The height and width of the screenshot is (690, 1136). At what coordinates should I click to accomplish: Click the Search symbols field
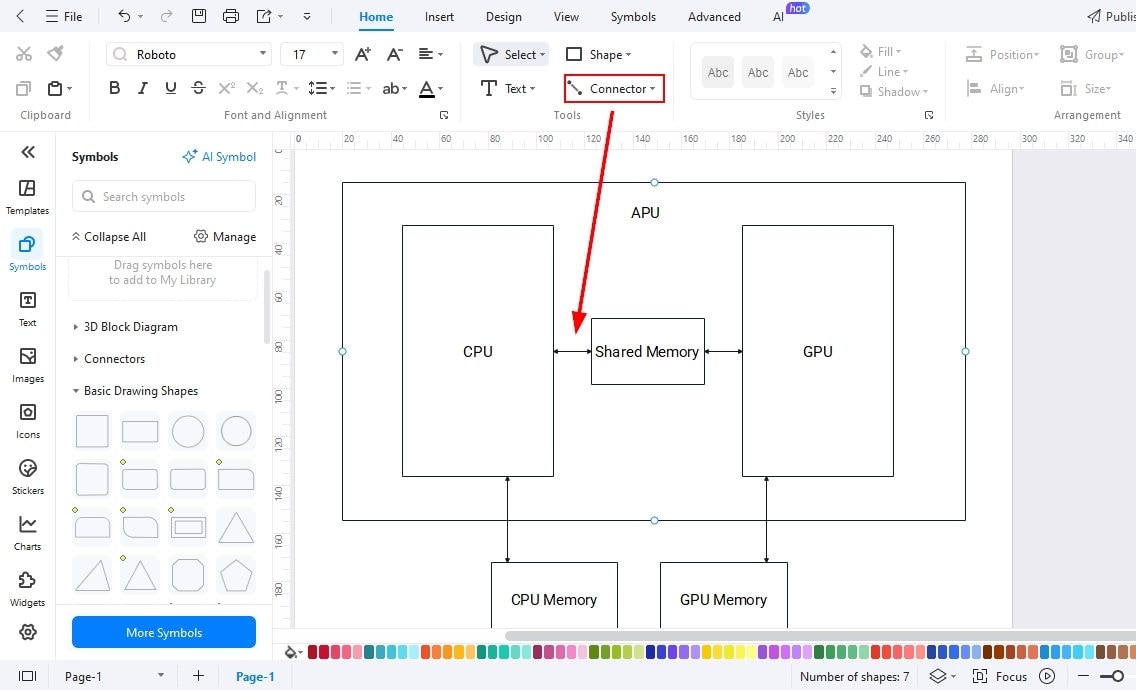click(x=164, y=196)
